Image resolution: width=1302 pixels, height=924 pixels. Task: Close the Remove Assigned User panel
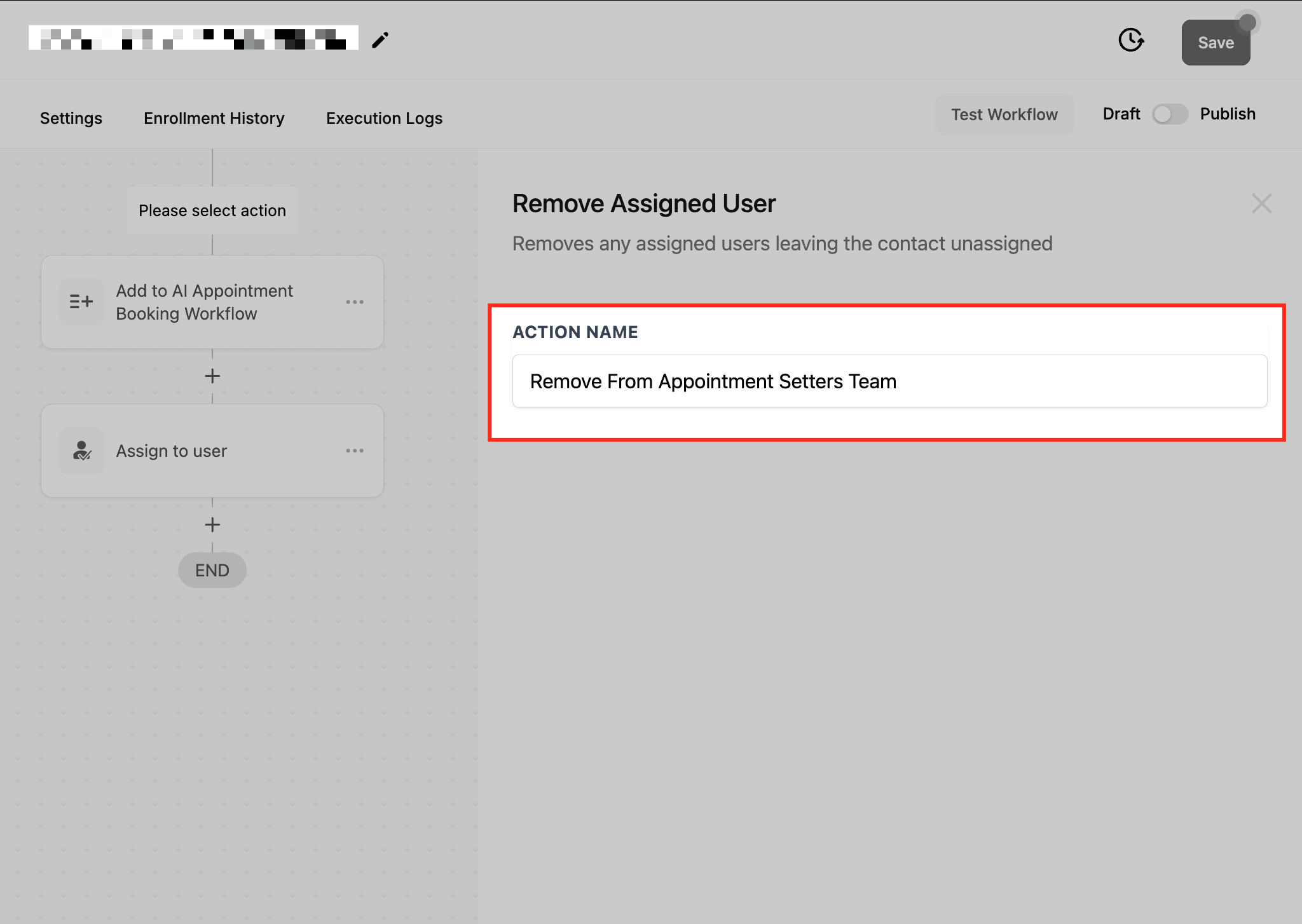click(x=1261, y=203)
